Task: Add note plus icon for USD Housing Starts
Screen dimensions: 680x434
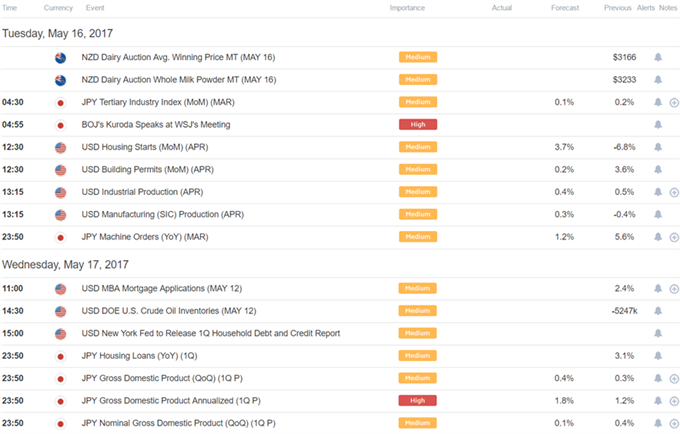Action: (673, 147)
